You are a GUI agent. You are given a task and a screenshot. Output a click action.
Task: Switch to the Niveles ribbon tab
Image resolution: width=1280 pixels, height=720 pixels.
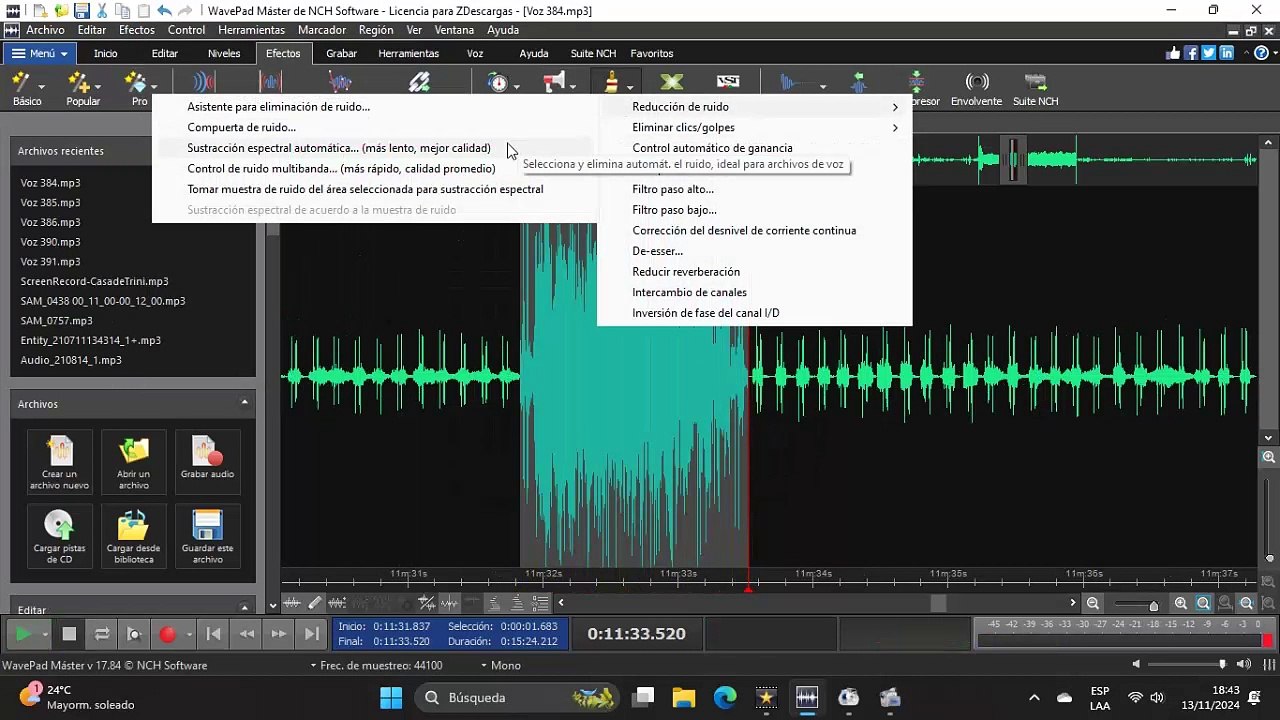[224, 53]
